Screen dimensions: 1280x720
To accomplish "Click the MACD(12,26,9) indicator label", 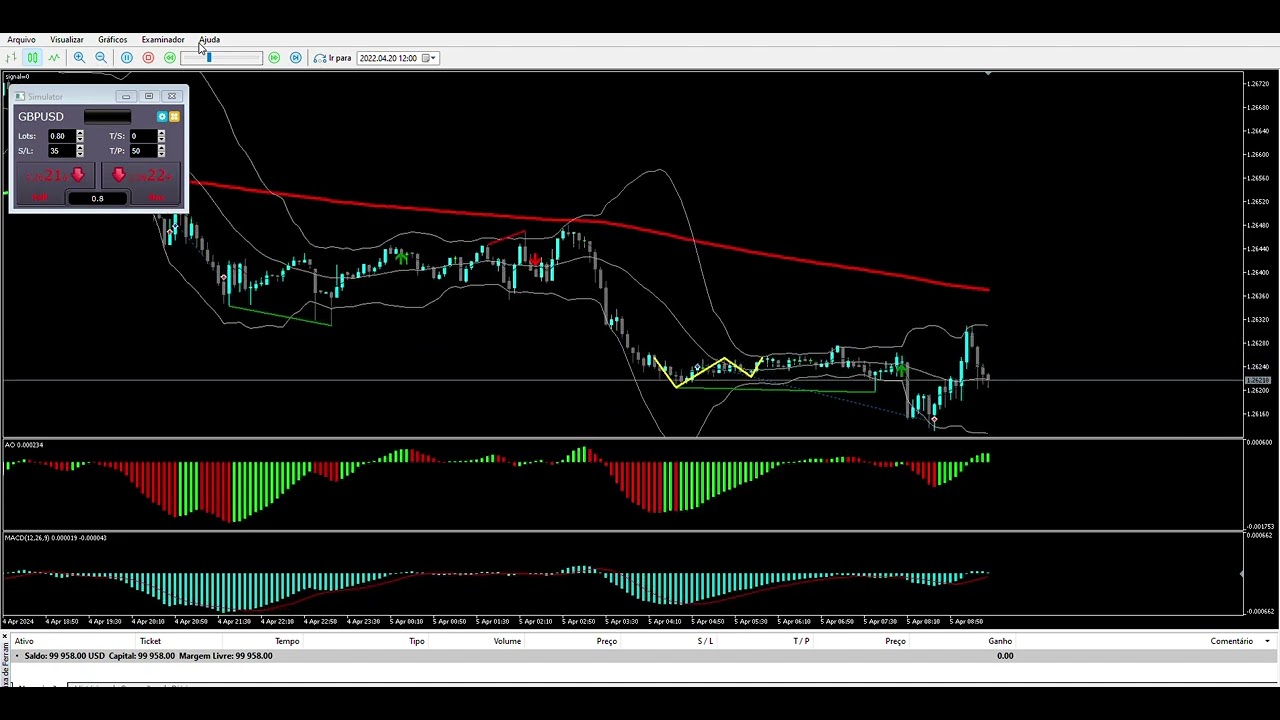I will pos(55,538).
